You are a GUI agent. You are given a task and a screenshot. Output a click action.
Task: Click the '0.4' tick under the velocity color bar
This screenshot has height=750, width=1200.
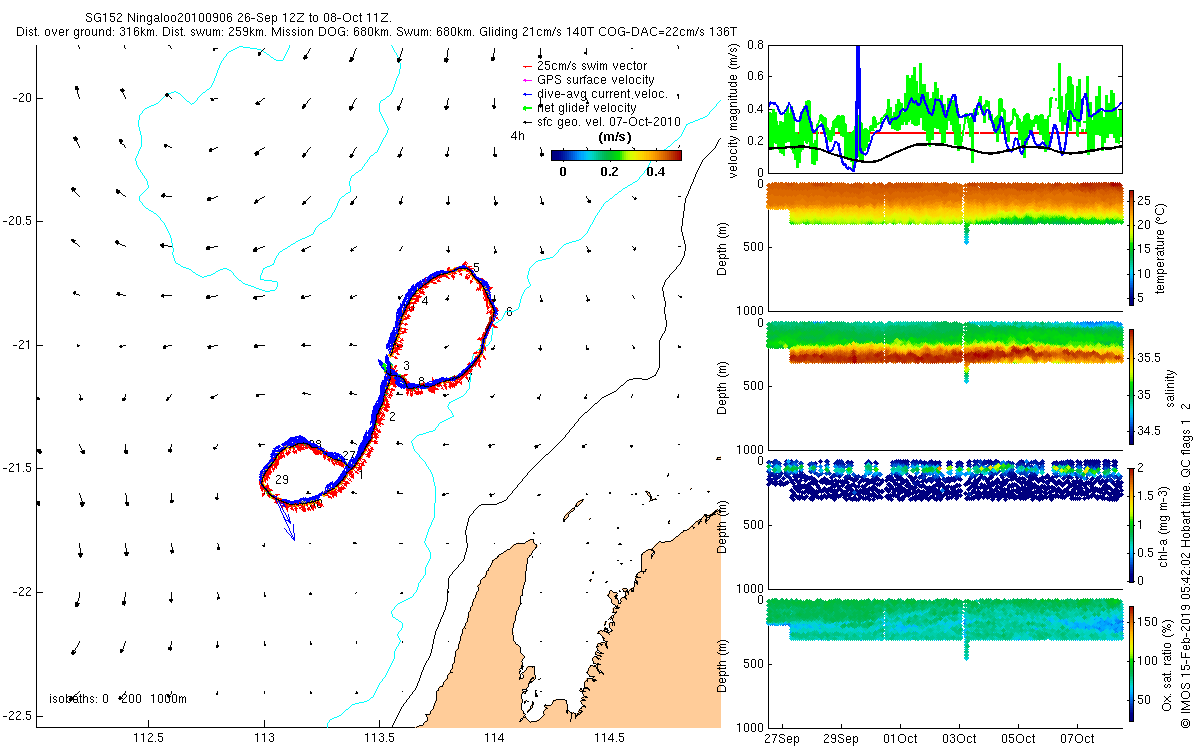coord(656,172)
